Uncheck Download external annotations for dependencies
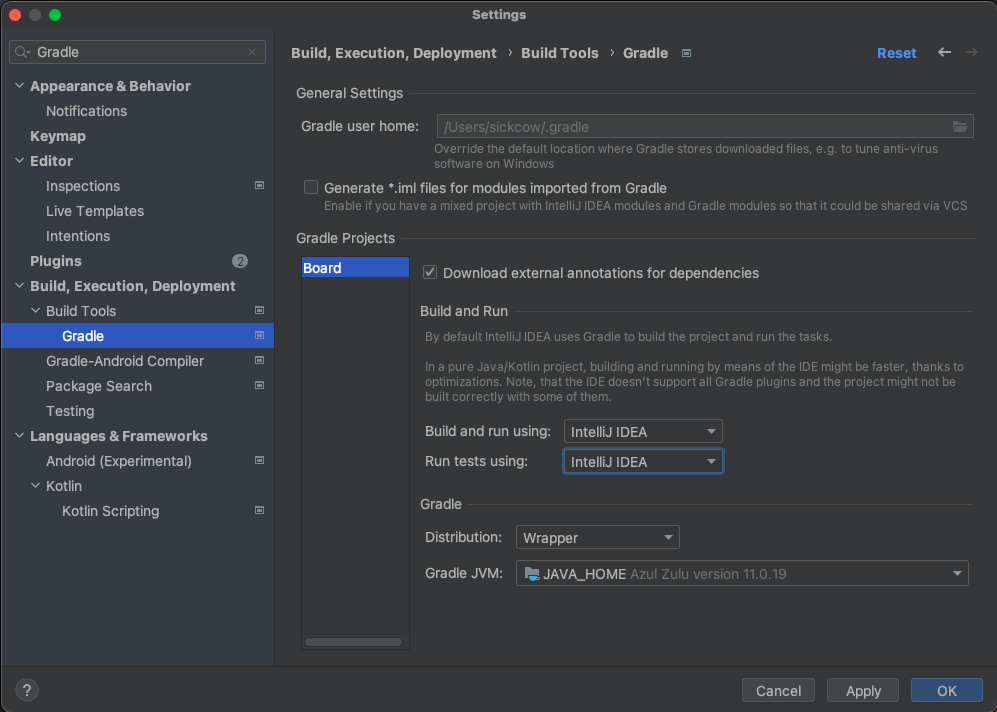 pos(430,272)
